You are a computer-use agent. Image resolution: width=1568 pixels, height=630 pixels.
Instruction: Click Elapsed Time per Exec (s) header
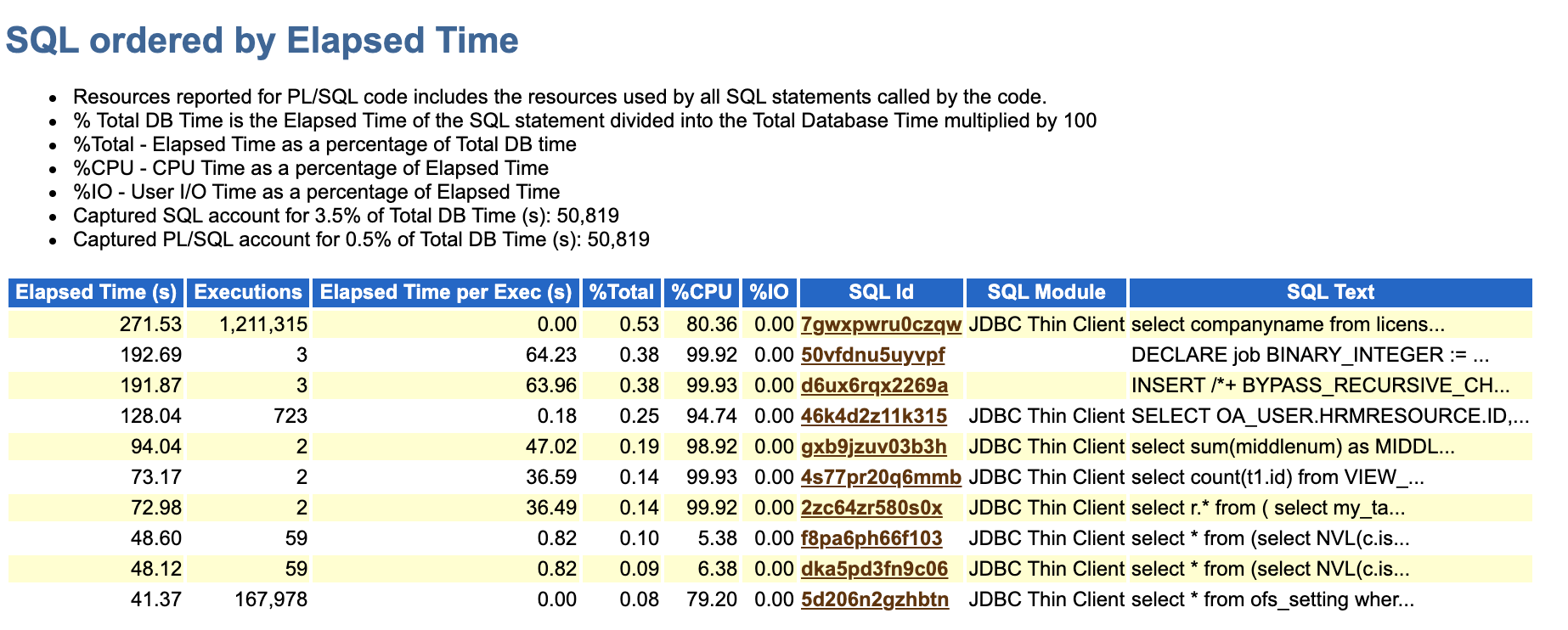[x=446, y=293]
